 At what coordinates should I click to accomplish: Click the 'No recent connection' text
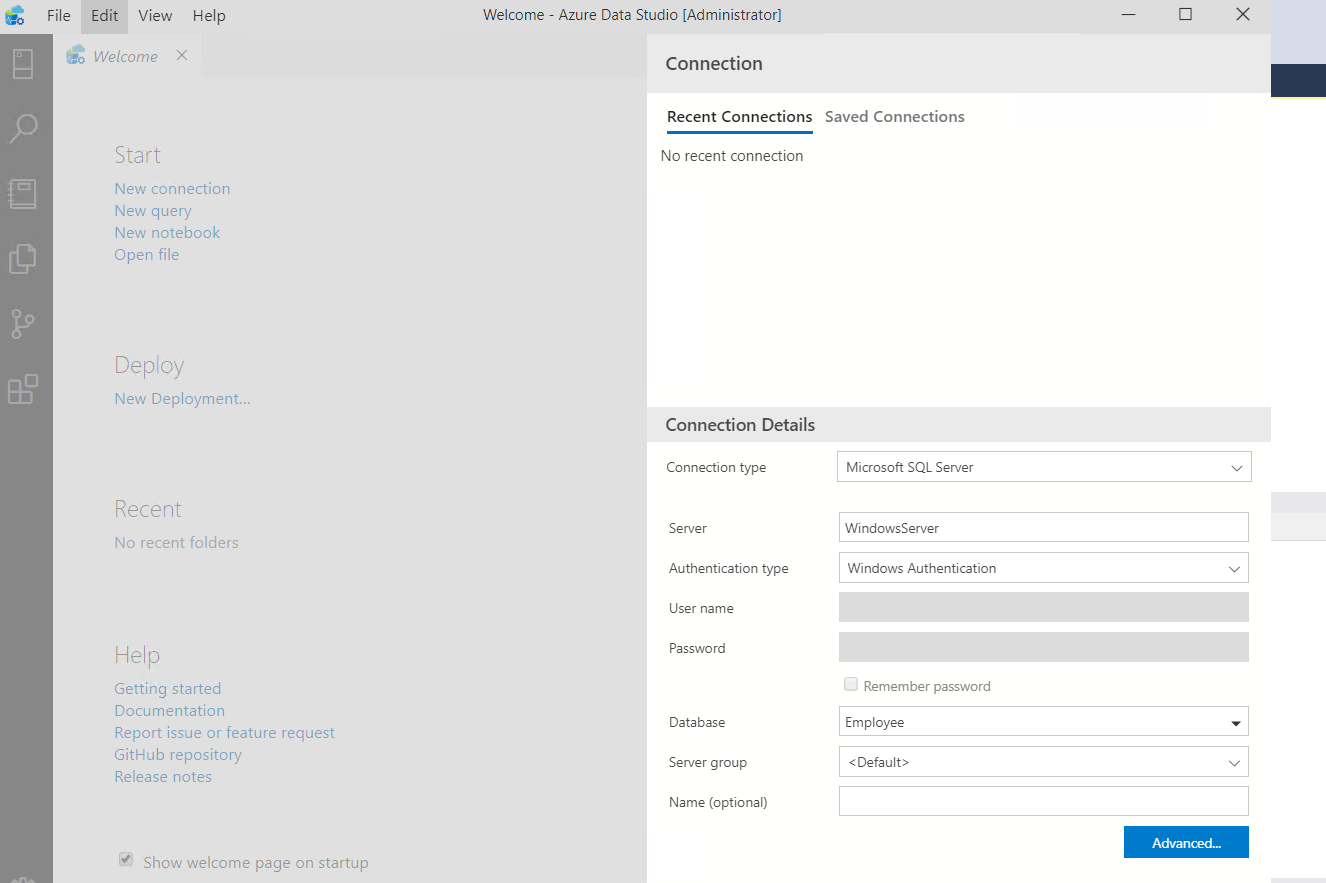pyautogui.click(x=732, y=156)
